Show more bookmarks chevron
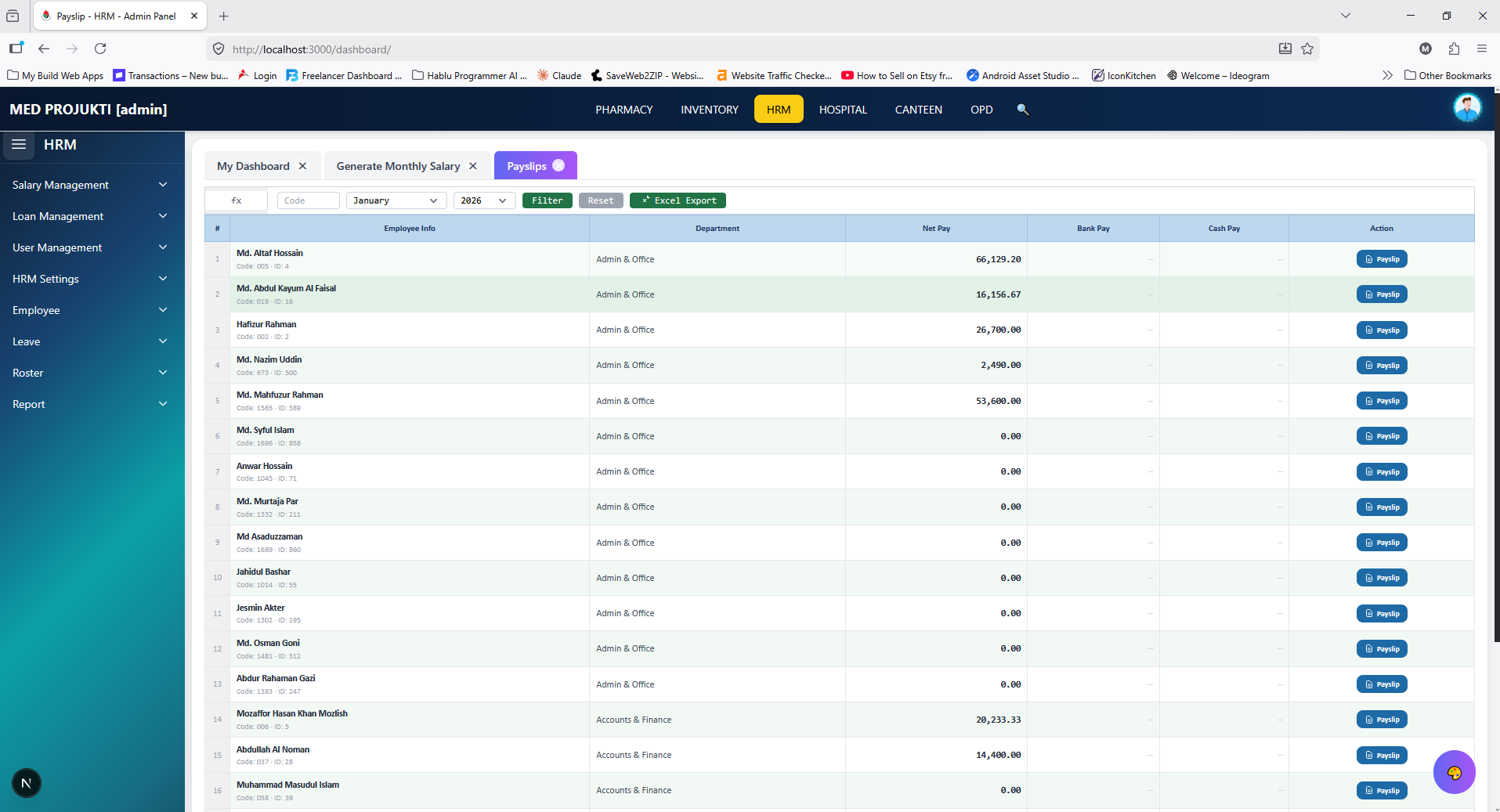This screenshot has height=812, width=1500. (x=1387, y=75)
